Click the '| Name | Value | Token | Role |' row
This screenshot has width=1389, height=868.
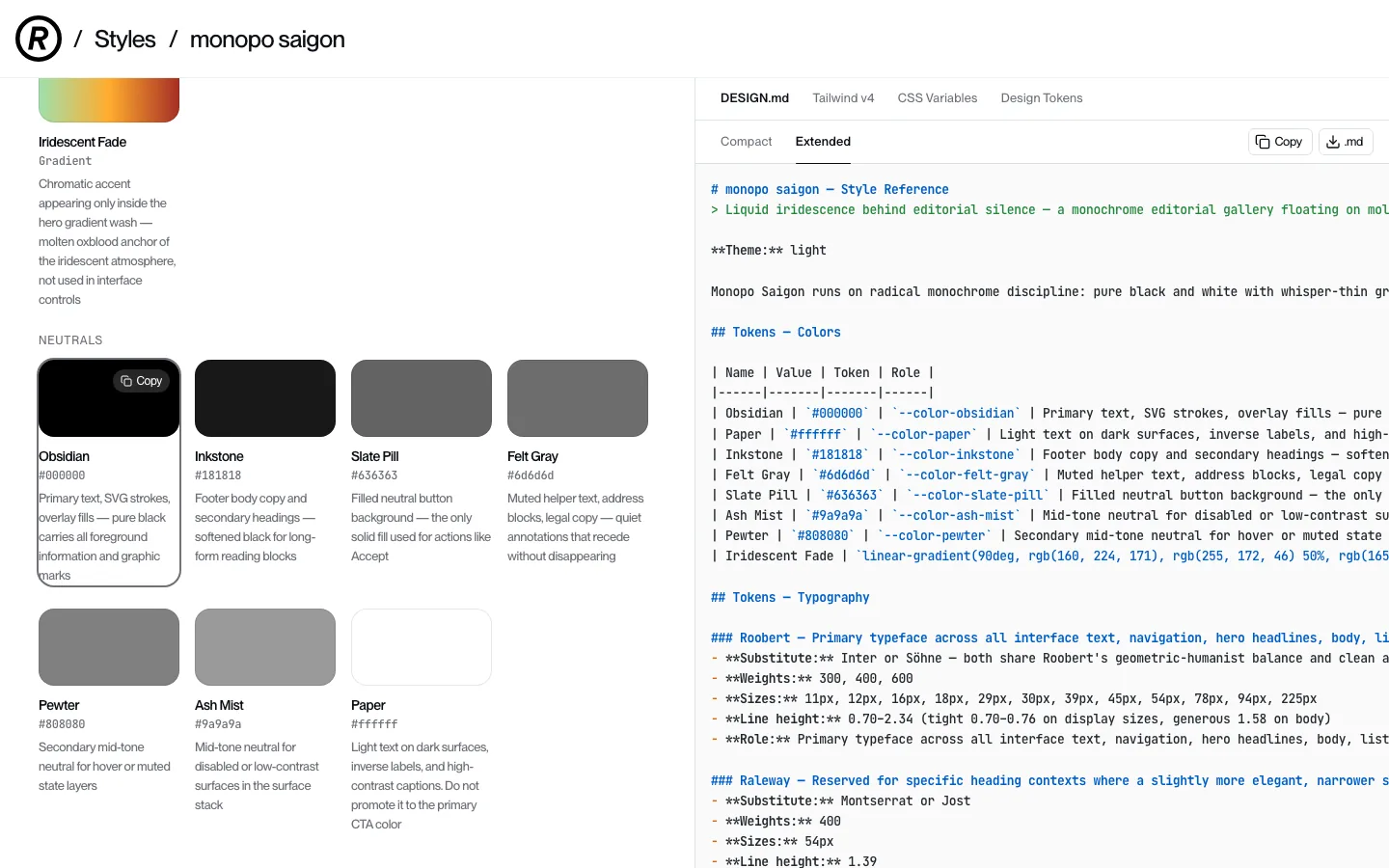point(822,373)
